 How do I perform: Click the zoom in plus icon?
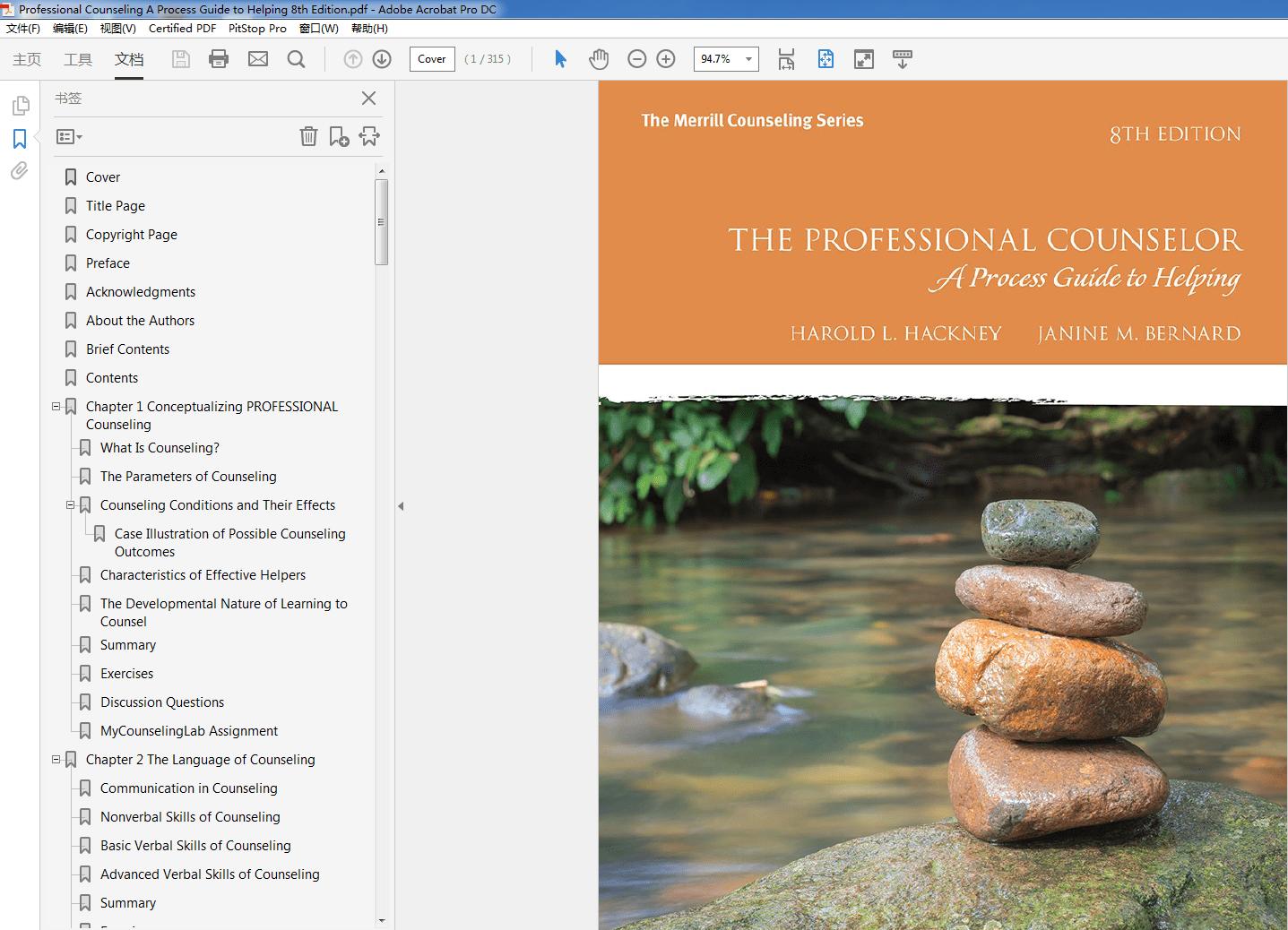tap(666, 59)
